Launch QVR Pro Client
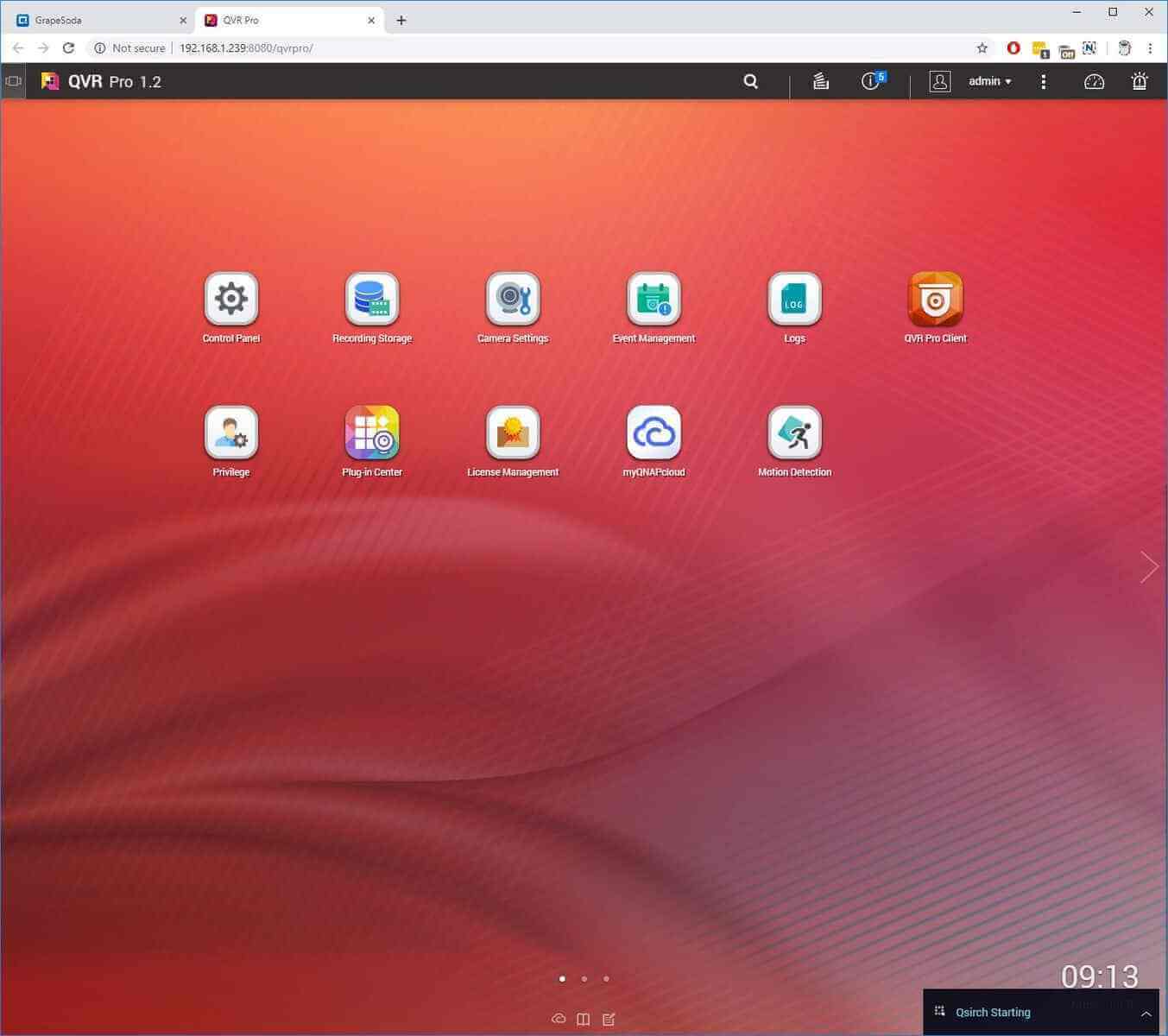 (x=935, y=300)
